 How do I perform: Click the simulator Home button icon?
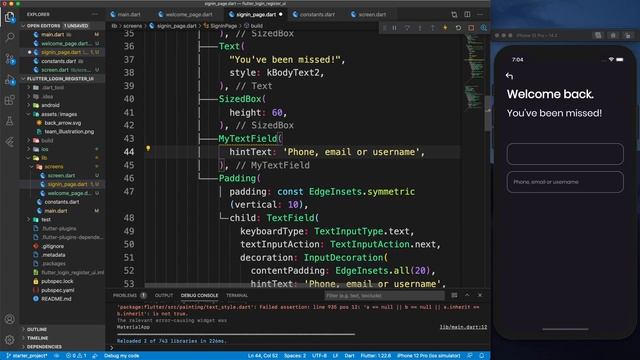[x=613, y=36]
